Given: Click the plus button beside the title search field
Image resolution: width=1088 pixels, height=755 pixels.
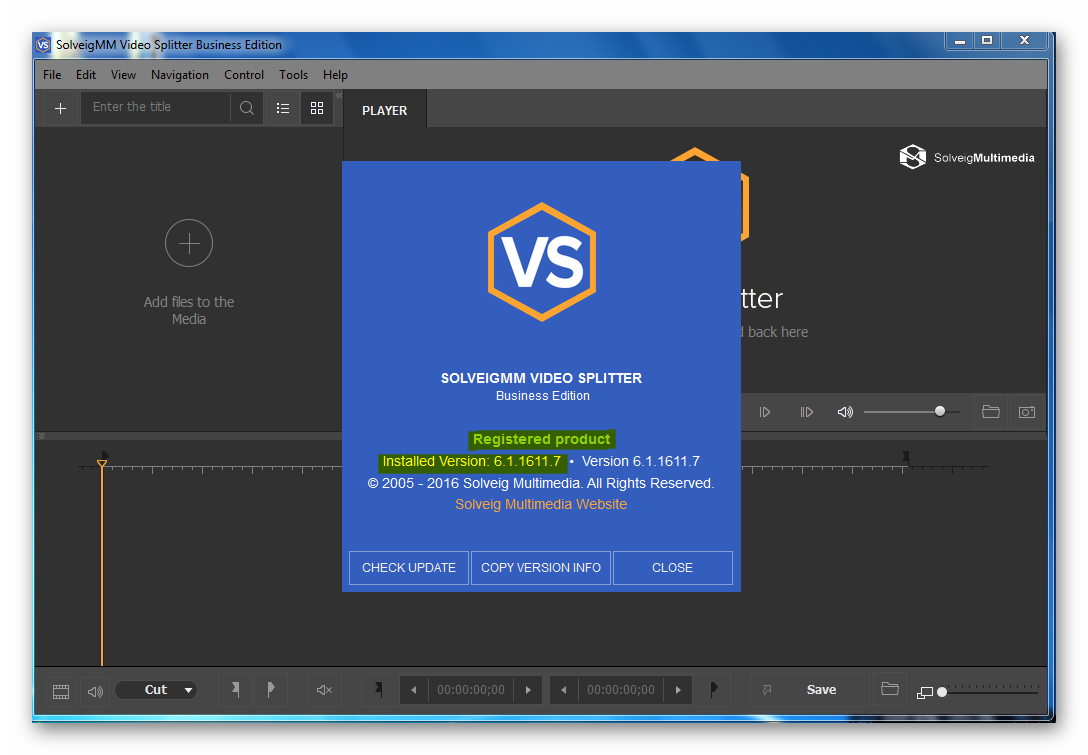Looking at the screenshot, I should click(x=60, y=108).
